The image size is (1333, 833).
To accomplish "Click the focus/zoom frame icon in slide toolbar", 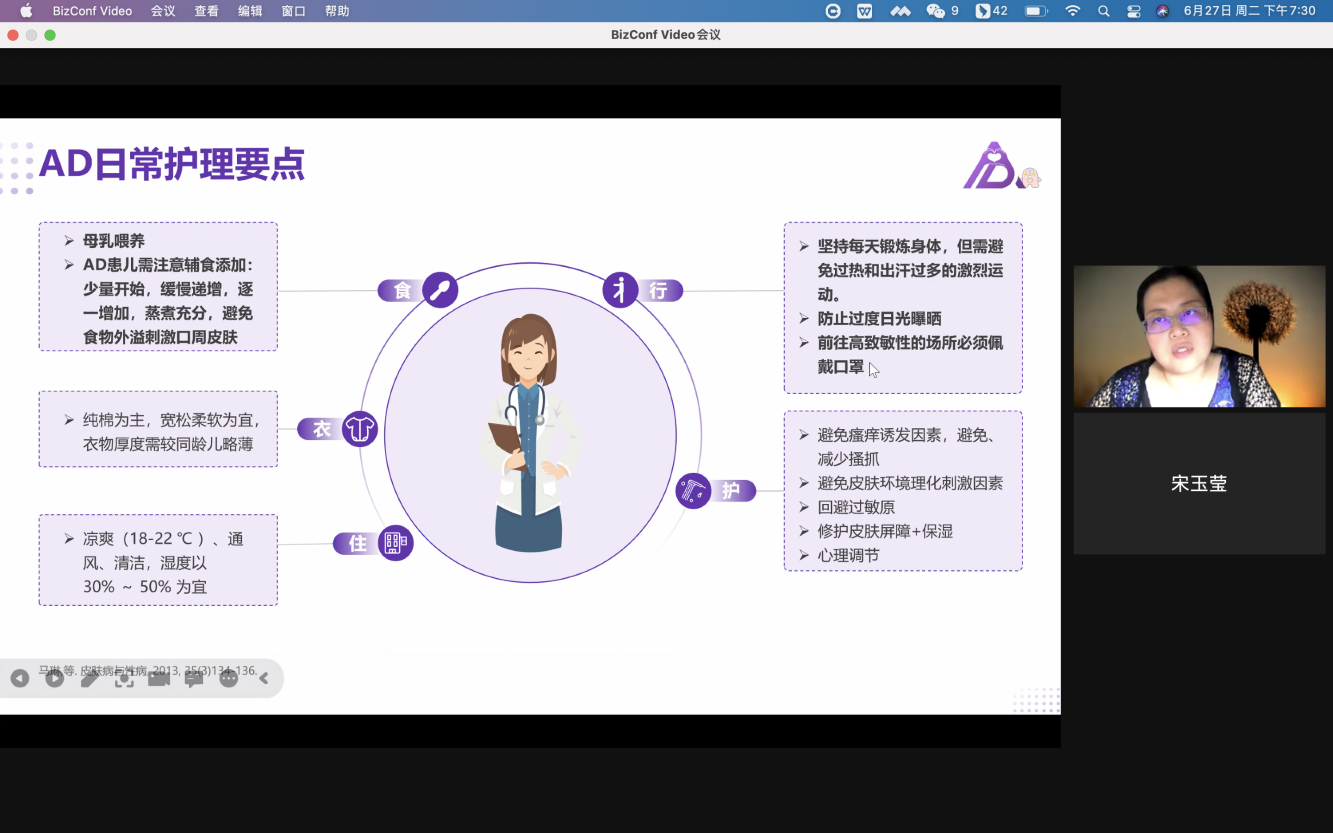I will tap(124, 679).
